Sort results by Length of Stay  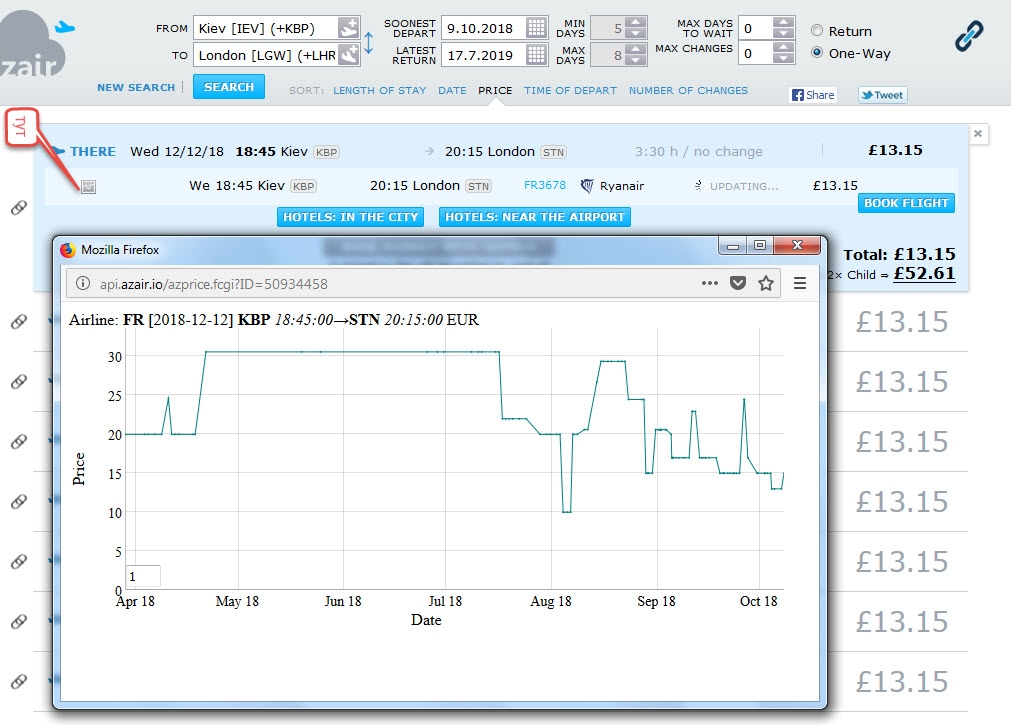pyautogui.click(x=379, y=90)
